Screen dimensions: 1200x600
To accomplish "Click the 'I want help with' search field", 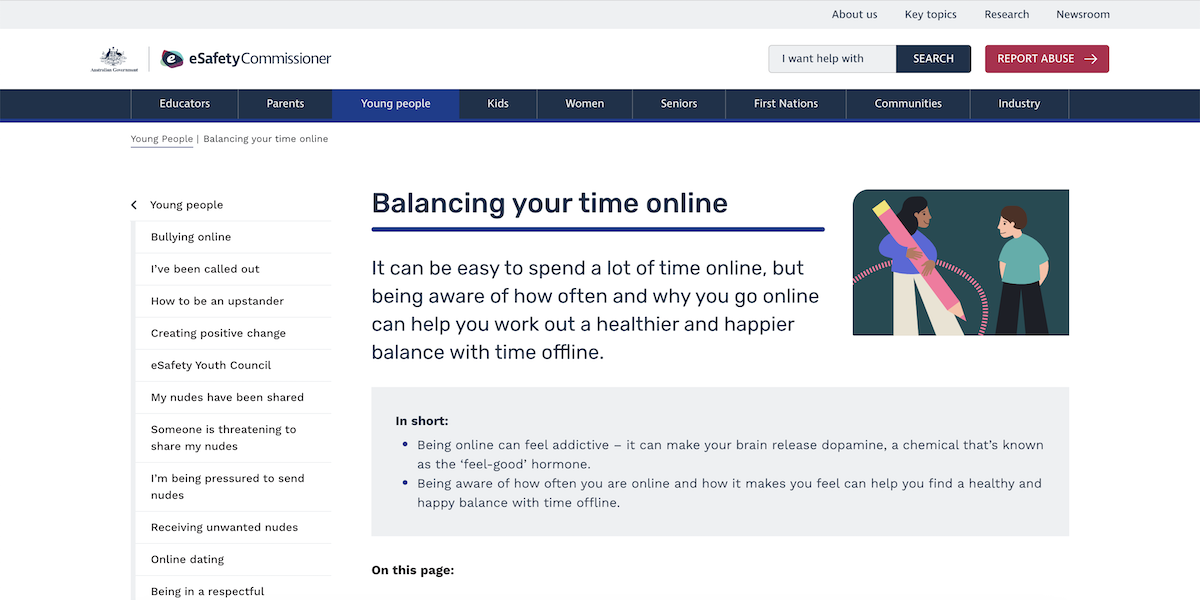I will pyautogui.click(x=831, y=59).
